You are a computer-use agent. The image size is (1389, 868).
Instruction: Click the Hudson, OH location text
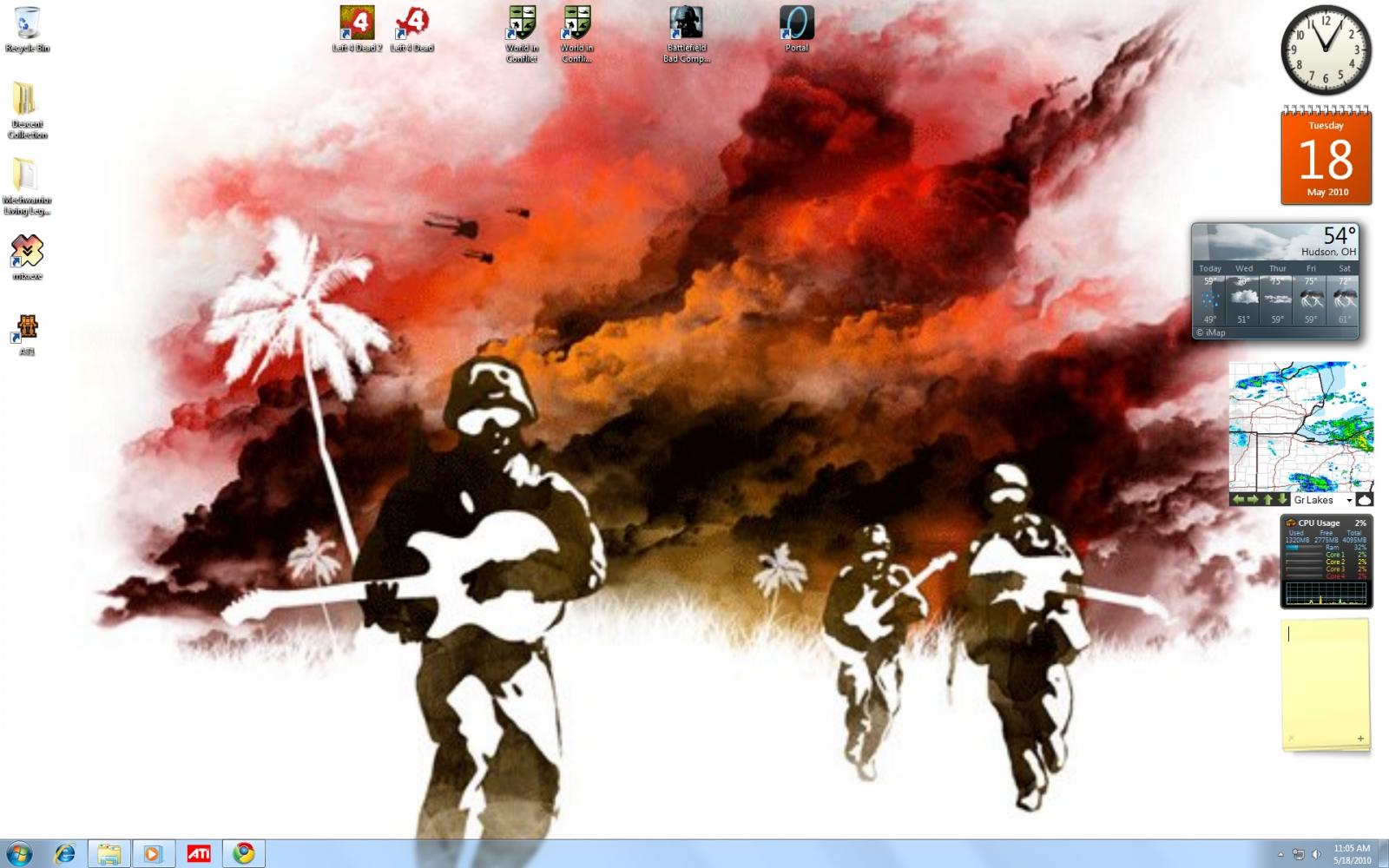(1328, 252)
